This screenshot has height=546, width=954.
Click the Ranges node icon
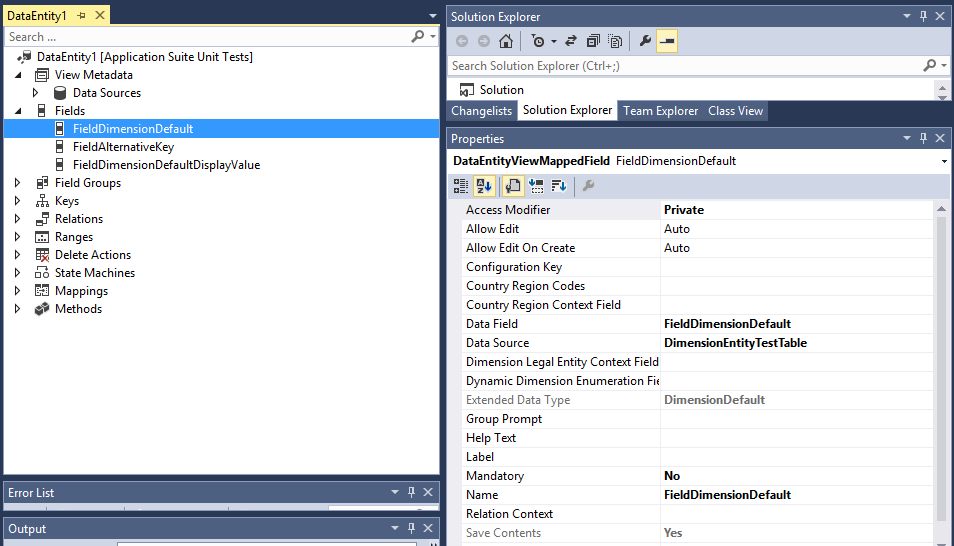(x=42, y=237)
